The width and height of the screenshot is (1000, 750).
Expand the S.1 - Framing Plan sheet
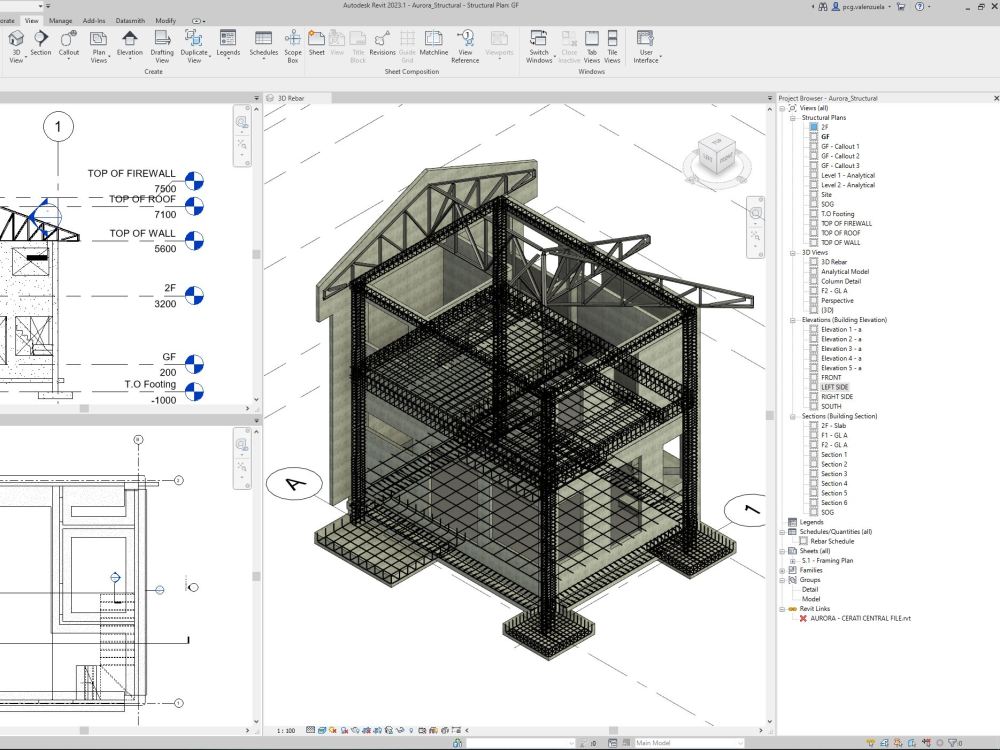click(x=793, y=561)
